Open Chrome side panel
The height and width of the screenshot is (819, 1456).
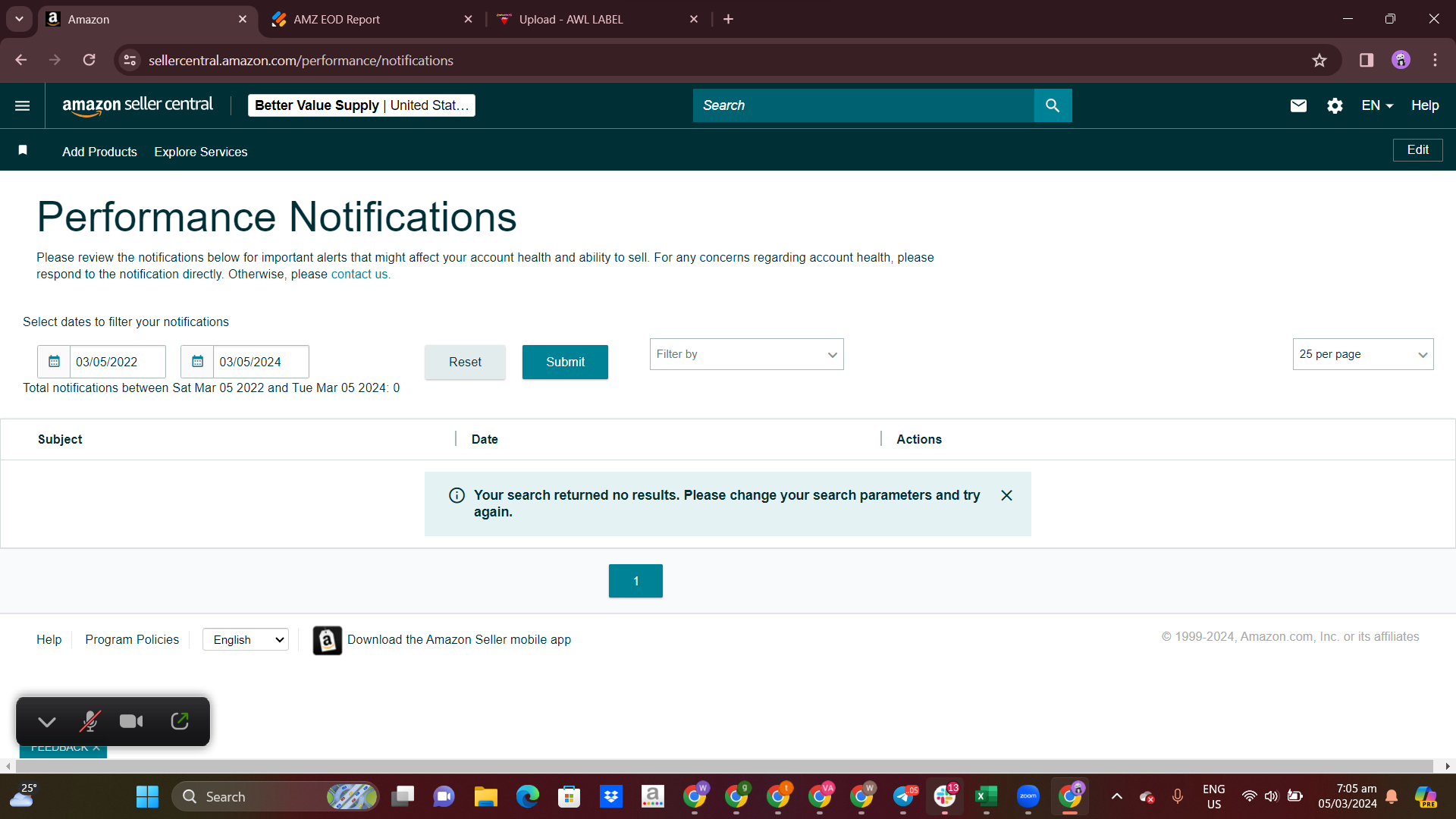point(1367,60)
